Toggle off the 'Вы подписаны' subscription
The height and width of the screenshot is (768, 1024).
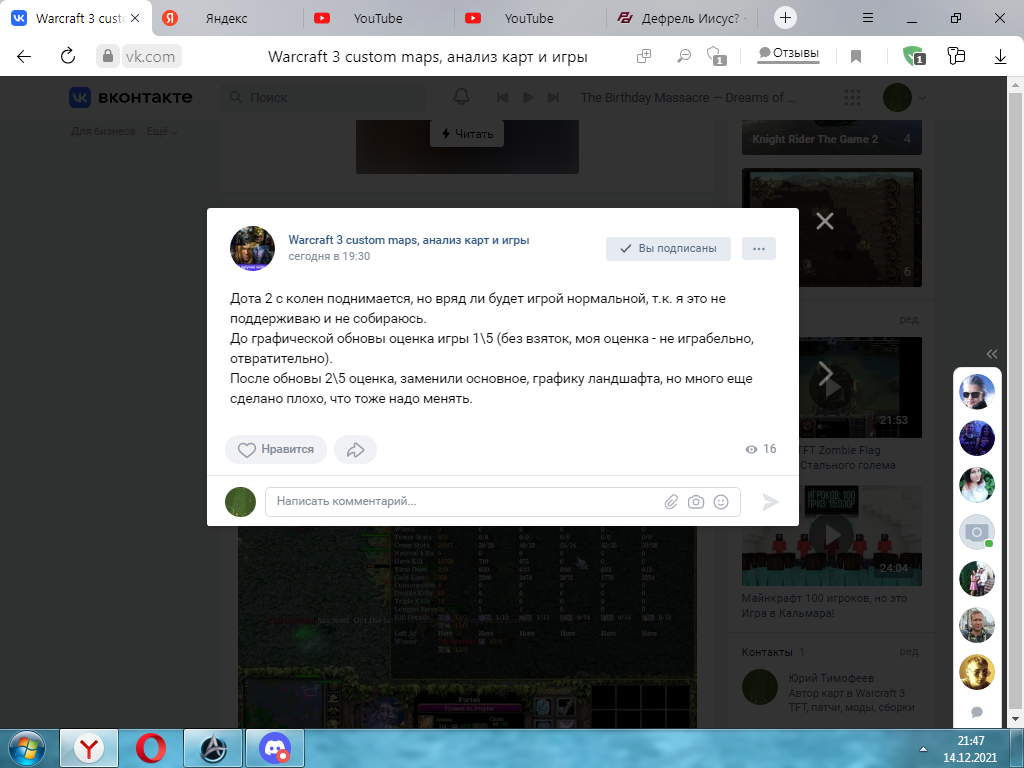(x=667, y=248)
